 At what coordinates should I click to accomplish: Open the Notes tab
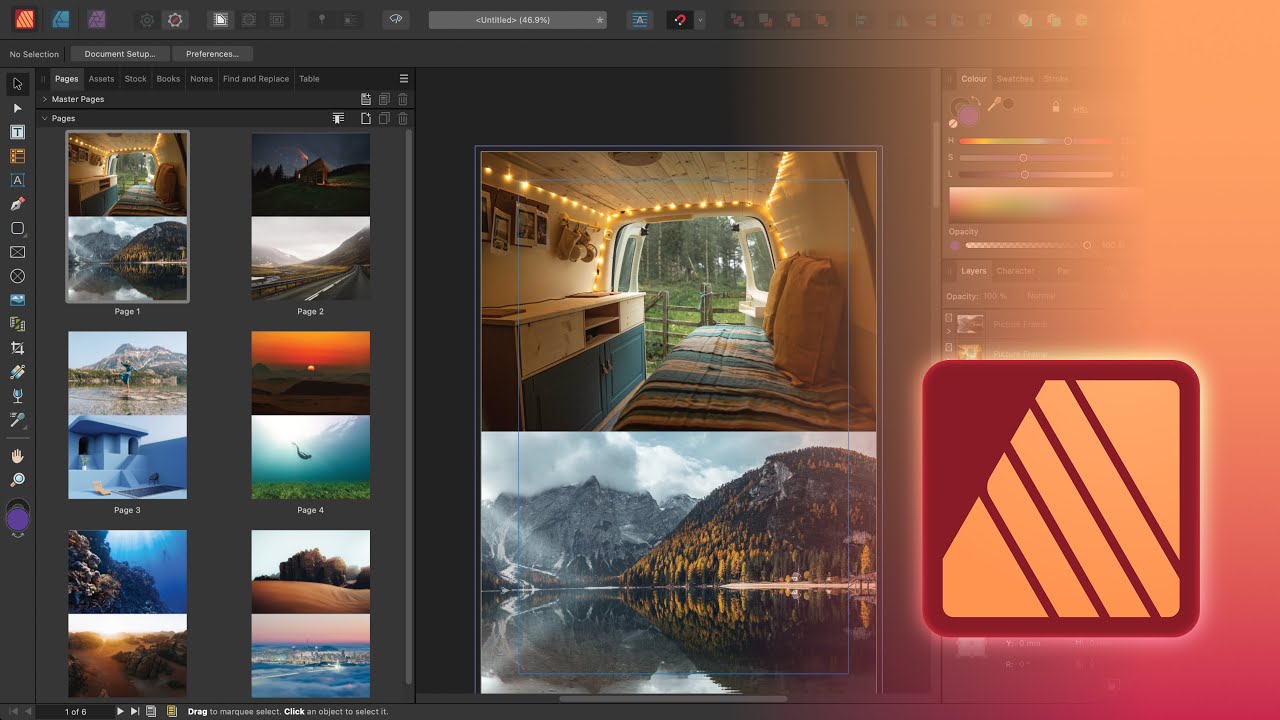[x=202, y=79]
